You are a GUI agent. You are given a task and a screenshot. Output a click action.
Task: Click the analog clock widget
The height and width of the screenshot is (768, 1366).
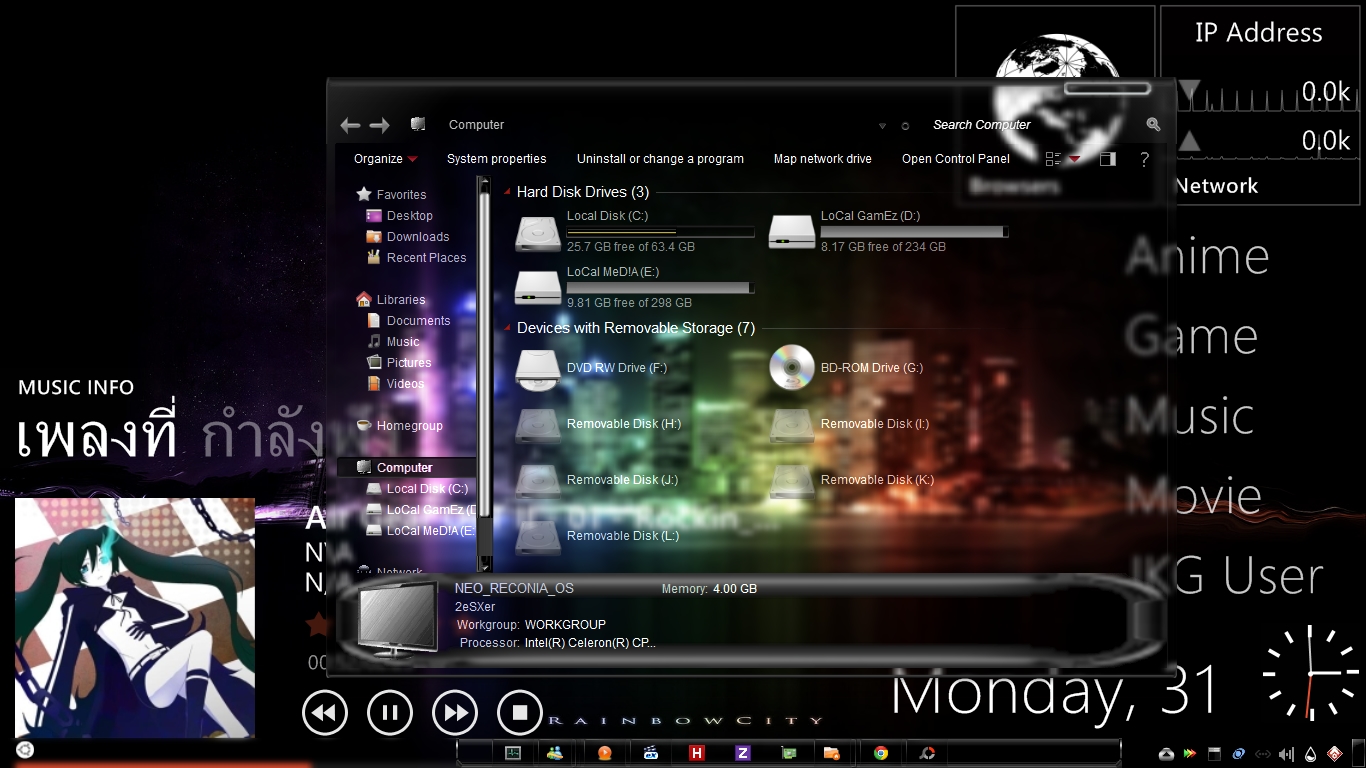pyautogui.click(x=1311, y=673)
